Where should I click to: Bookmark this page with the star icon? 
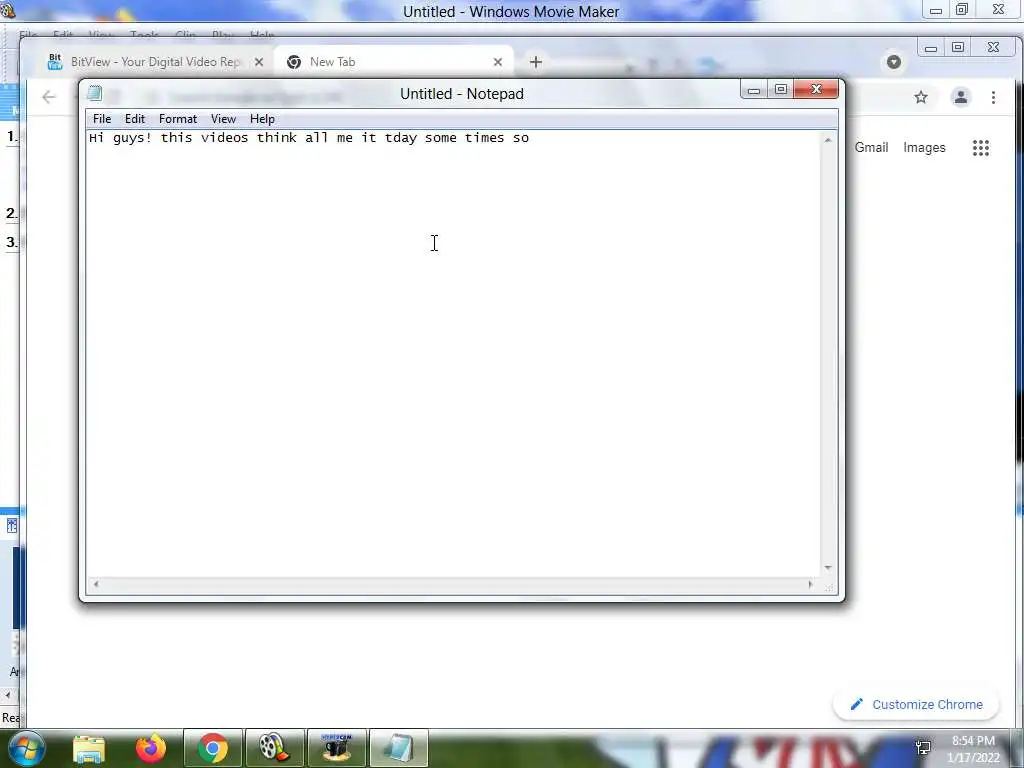pyautogui.click(x=921, y=97)
